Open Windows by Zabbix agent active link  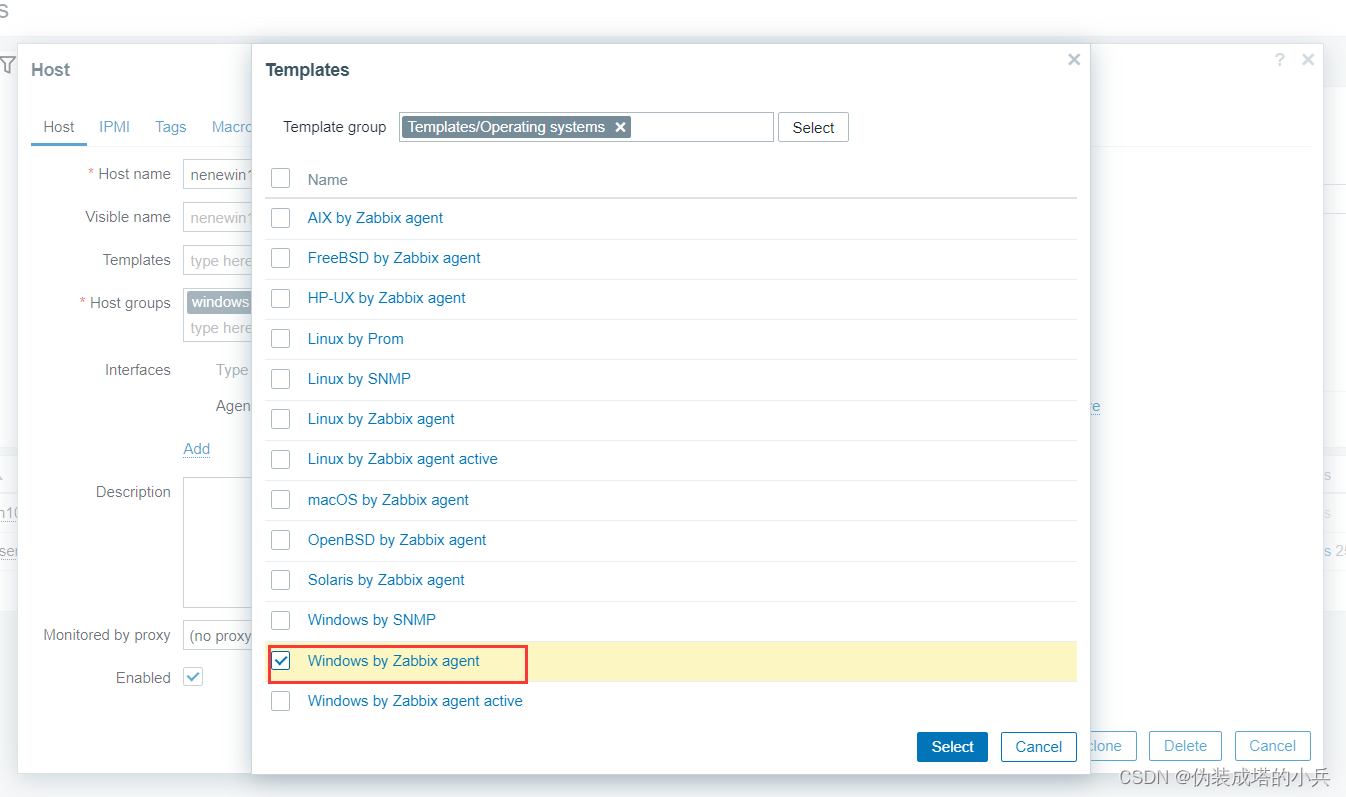click(415, 701)
